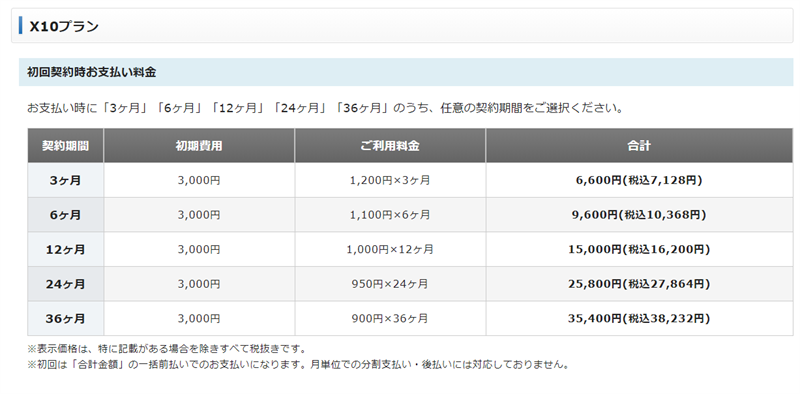Select the 12ヶ月 contract period cell

pos(65,250)
